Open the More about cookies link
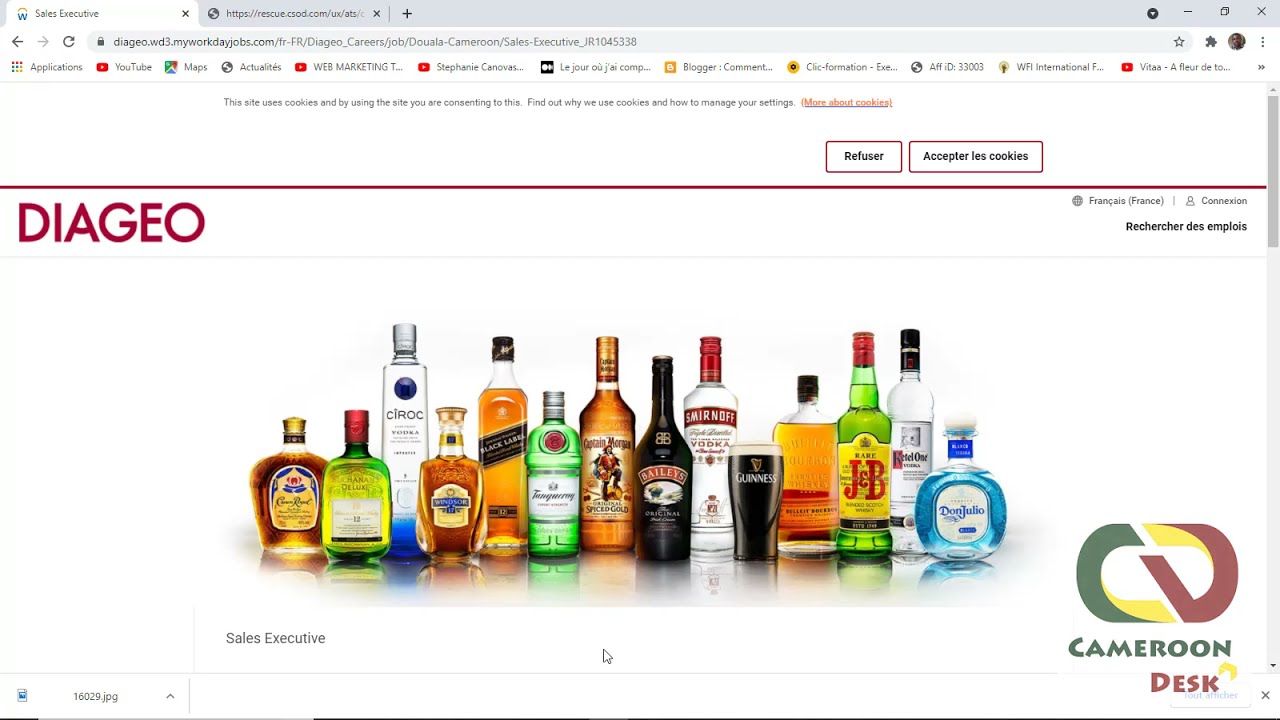Viewport: 1280px width, 720px height. pyautogui.click(x=846, y=103)
